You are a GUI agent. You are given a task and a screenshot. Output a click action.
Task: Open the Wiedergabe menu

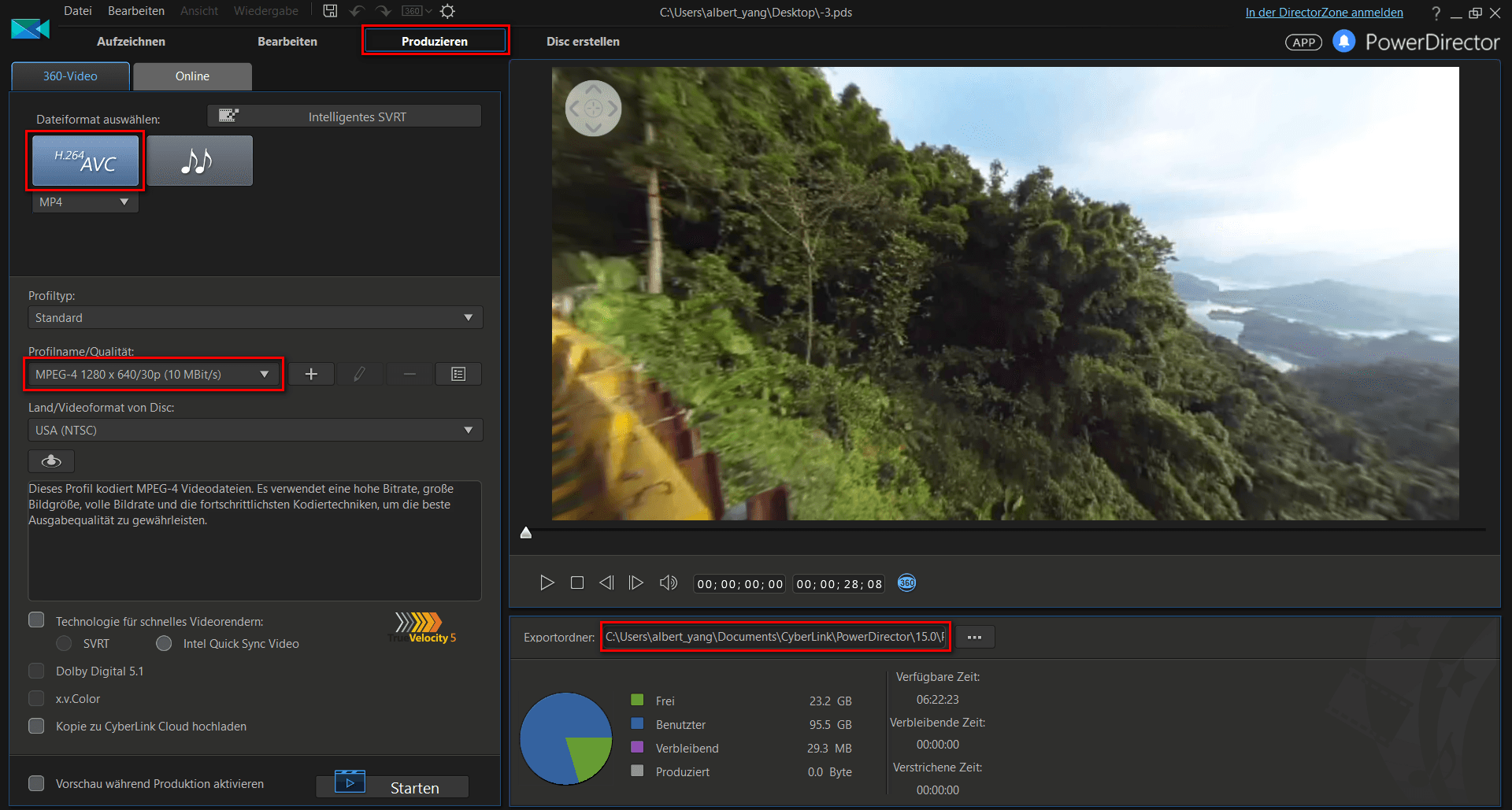[266, 11]
